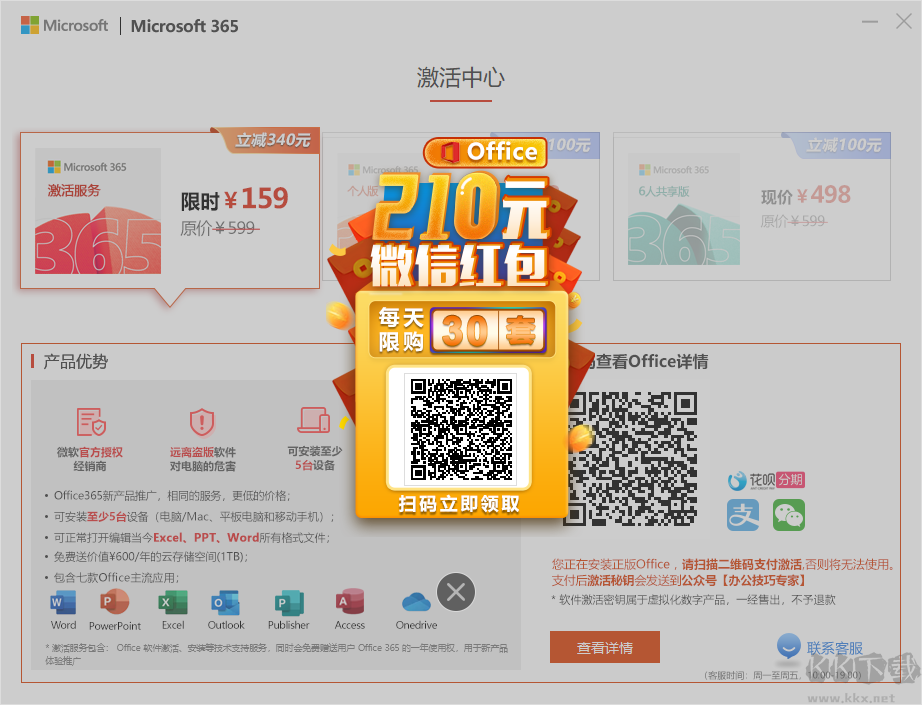Select the PowerPoint application icon

pos(114,600)
